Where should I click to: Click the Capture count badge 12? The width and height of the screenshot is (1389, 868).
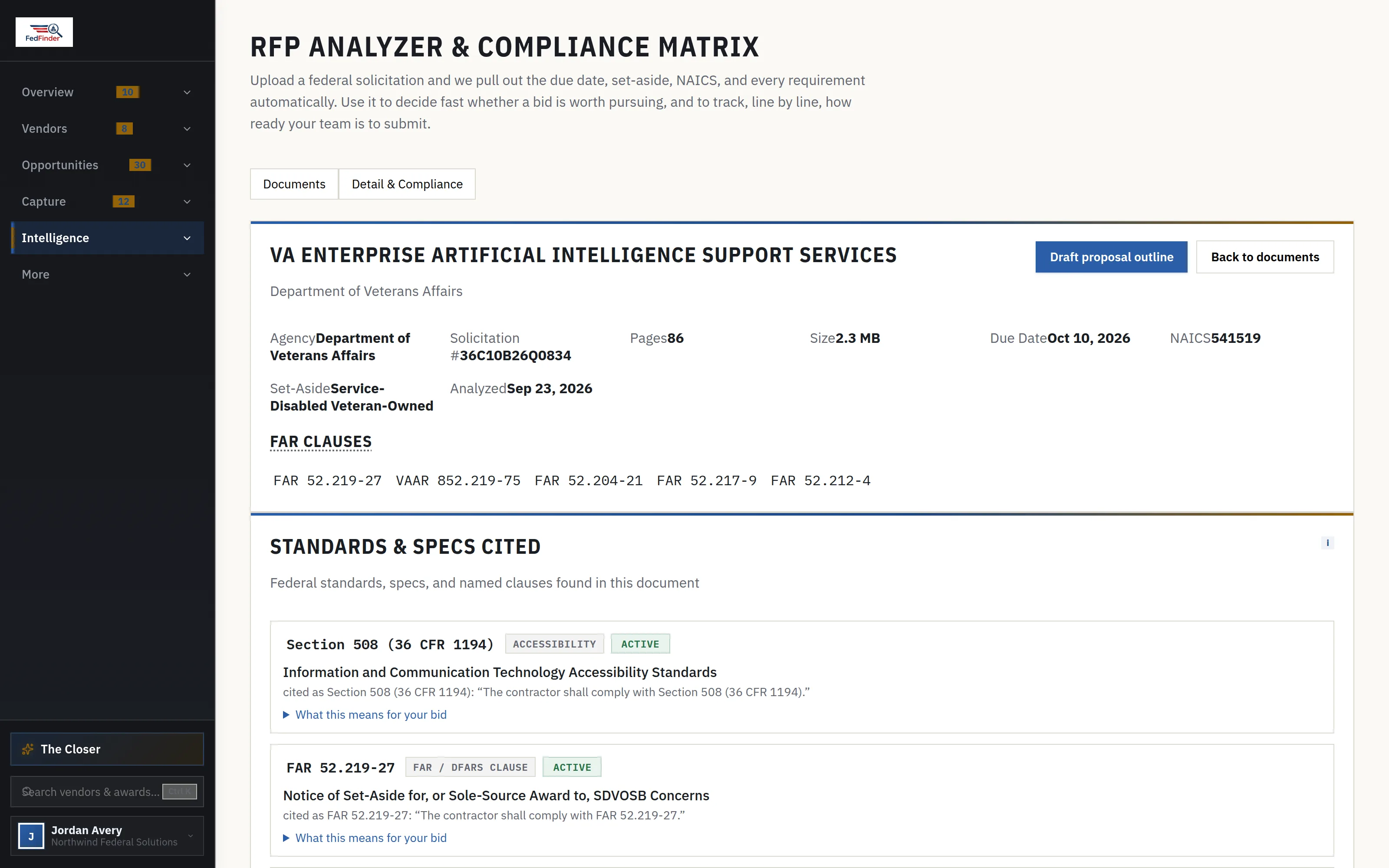[123, 201]
